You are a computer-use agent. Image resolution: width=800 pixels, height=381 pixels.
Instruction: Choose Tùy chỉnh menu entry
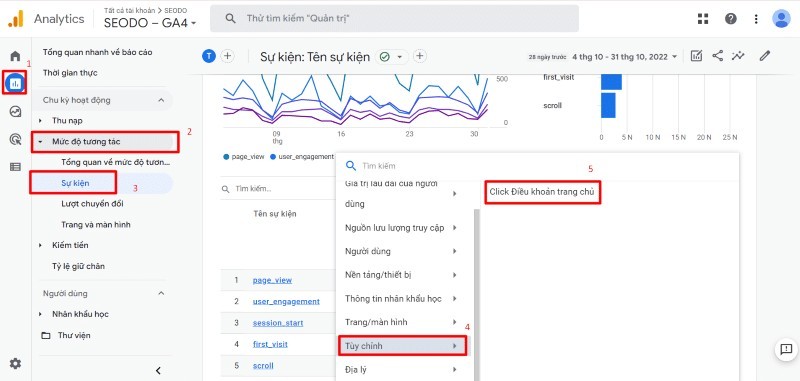coord(402,346)
